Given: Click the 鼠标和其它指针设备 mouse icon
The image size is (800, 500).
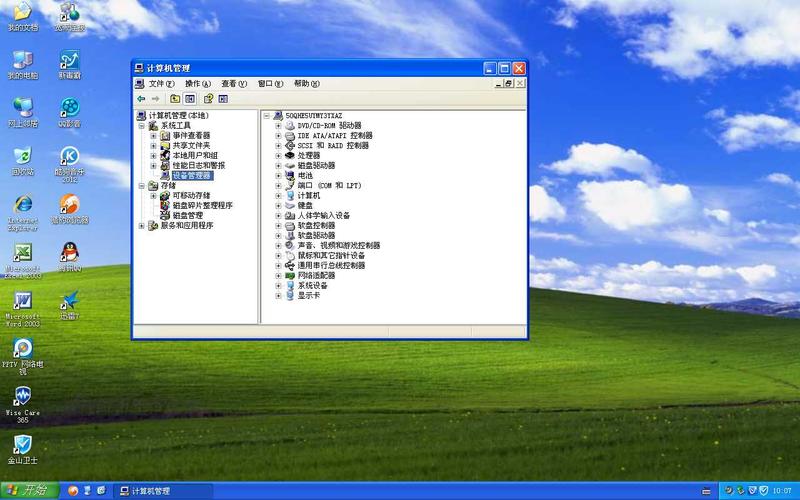Looking at the screenshot, I should click(290, 255).
